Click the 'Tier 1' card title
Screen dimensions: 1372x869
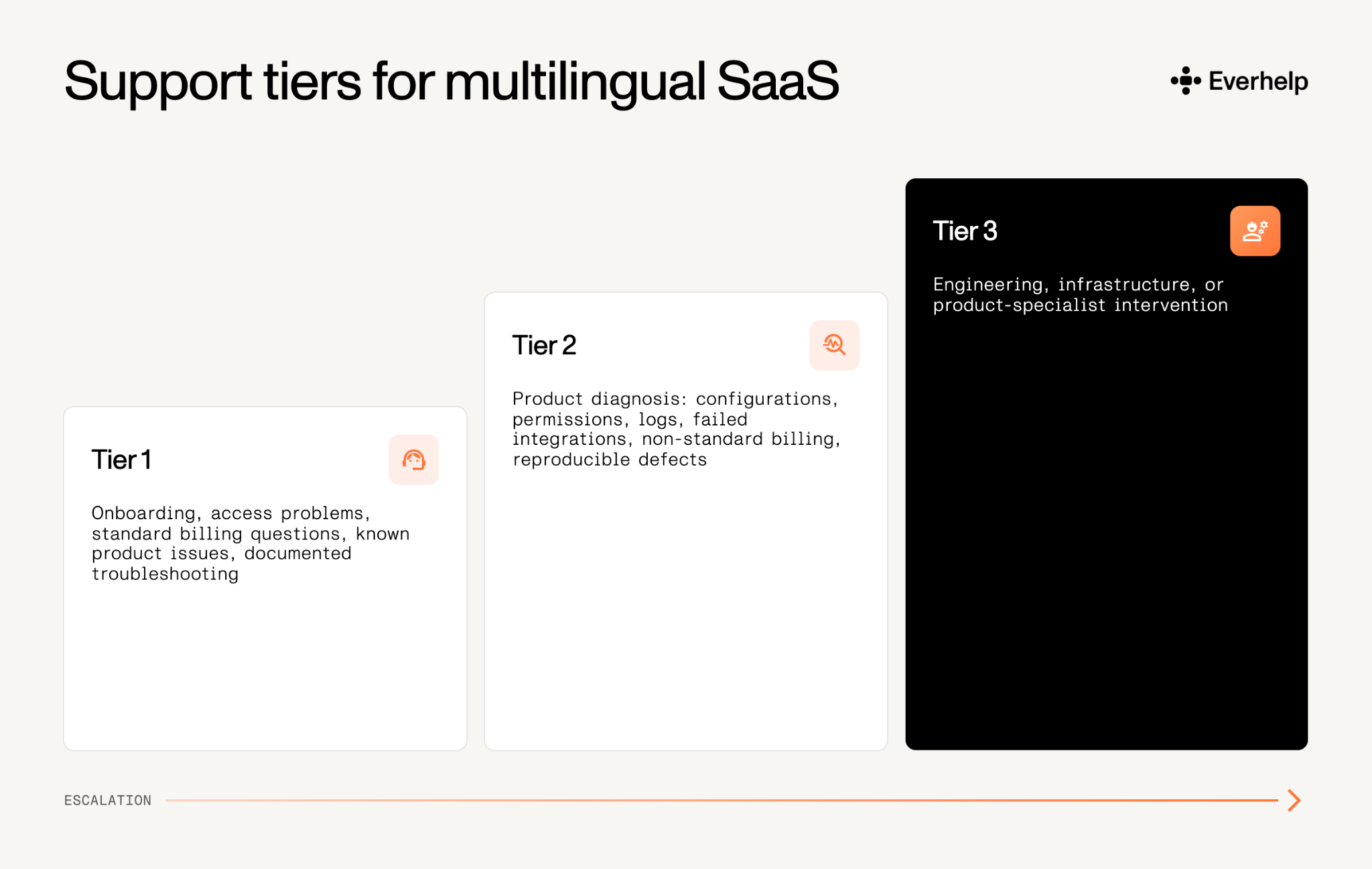[121, 460]
